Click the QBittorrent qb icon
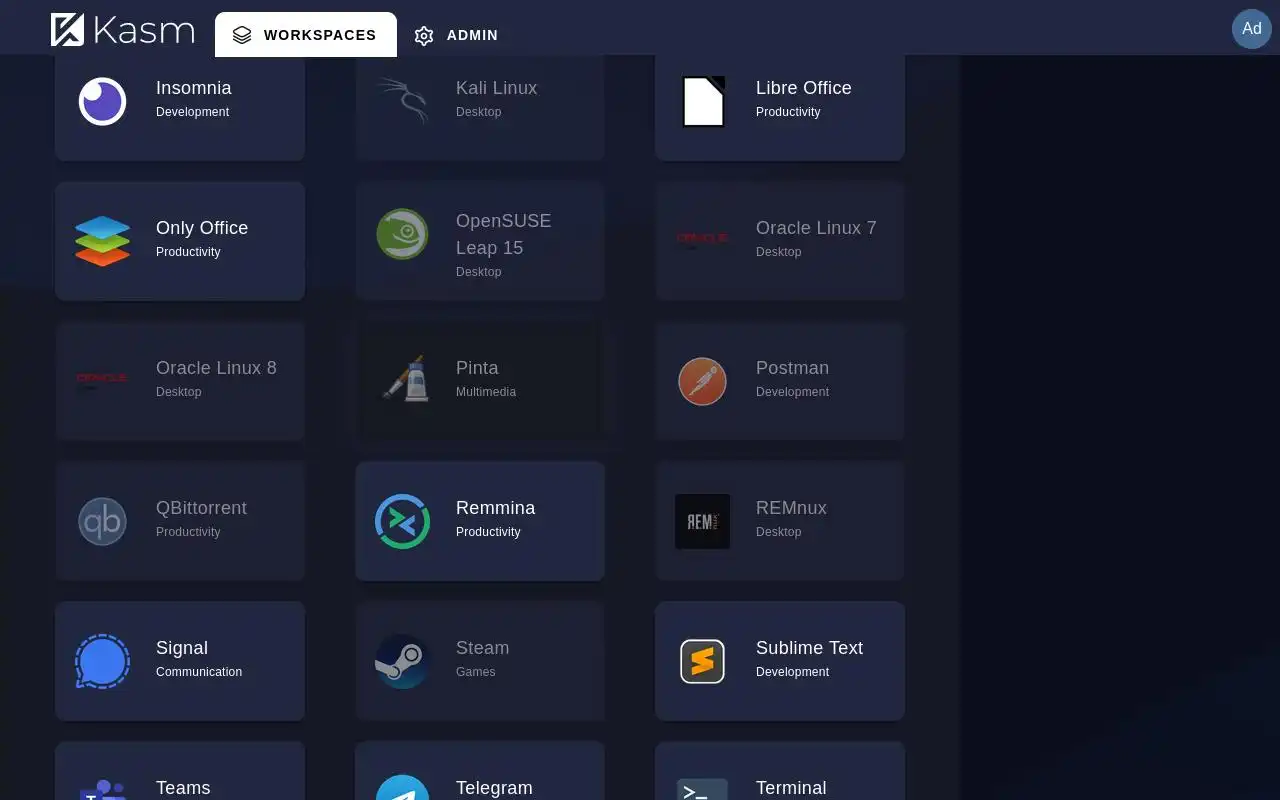 pos(103,521)
